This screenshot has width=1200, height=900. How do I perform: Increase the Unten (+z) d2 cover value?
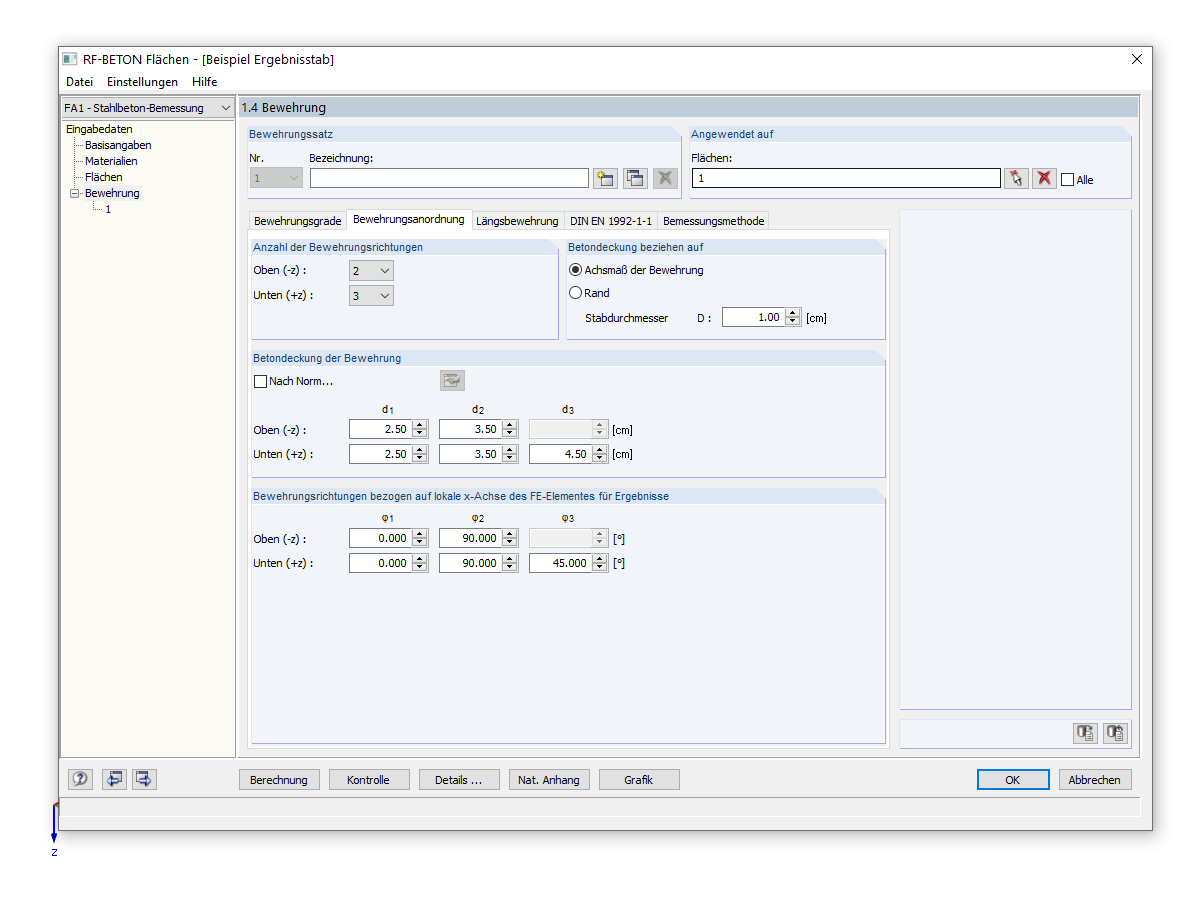510,450
